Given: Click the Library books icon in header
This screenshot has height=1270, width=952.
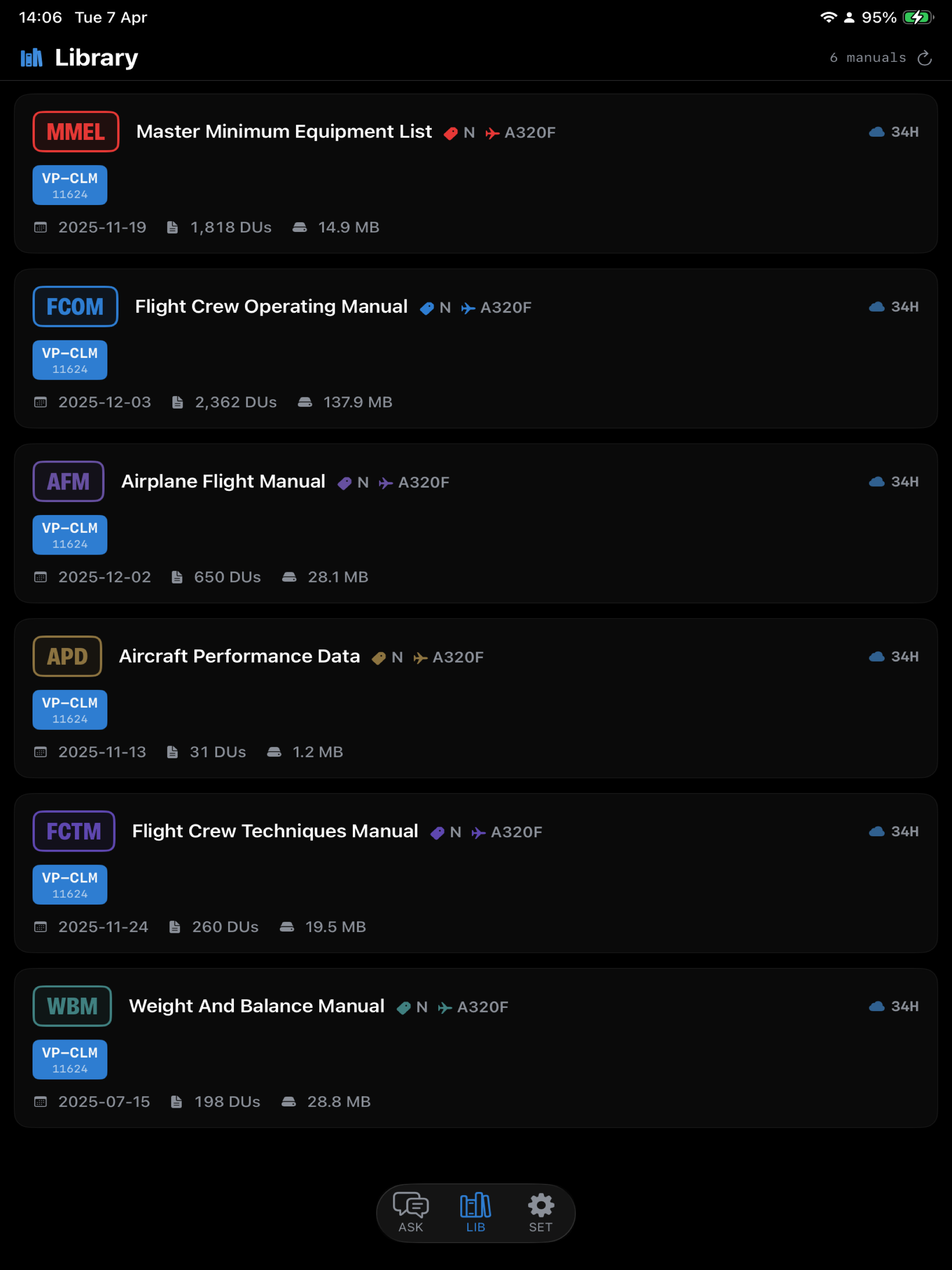Looking at the screenshot, I should (x=32, y=58).
